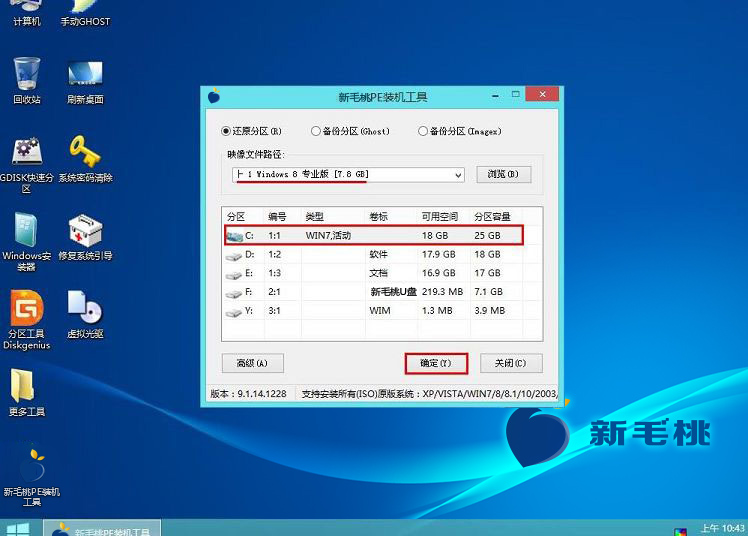The image size is (748, 536).
Task: Click the 卷标 column header
Action: coord(379,217)
